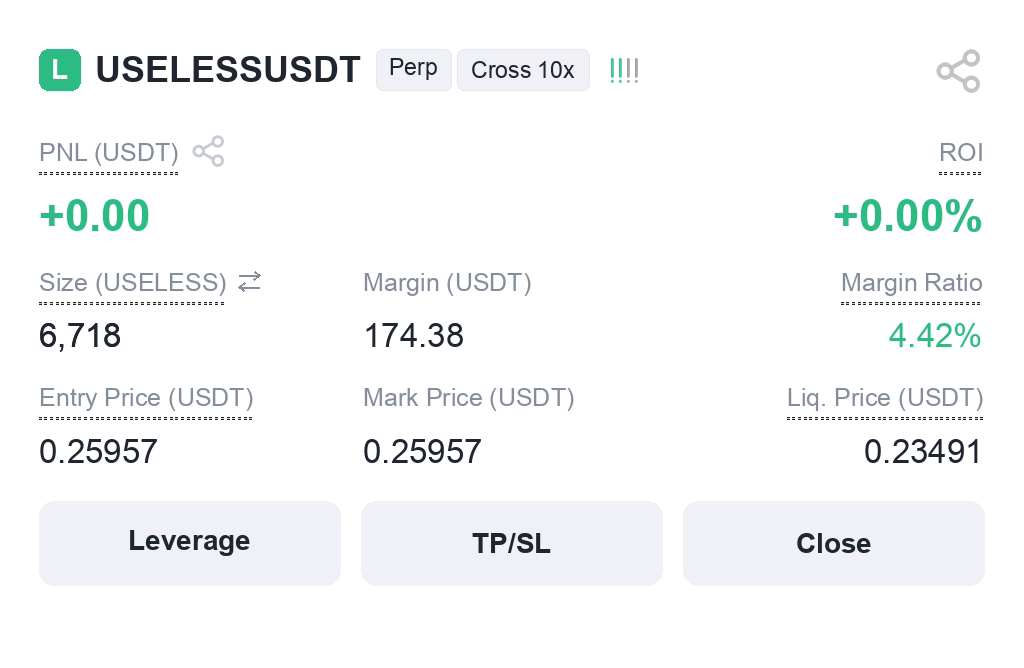The height and width of the screenshot is (668, 1024).
Task: Open the Cross 10x margin mode badge
Action: [523, 70]
